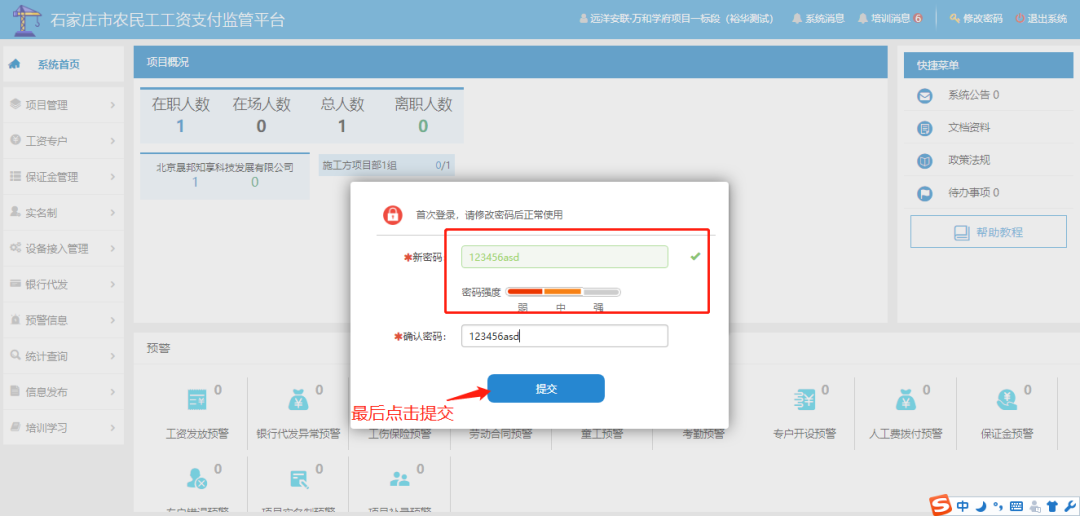Screen dimensions: 1080x516
Task: Open 银行代发异常预警 money bag icon
Action: click(298, 399)
